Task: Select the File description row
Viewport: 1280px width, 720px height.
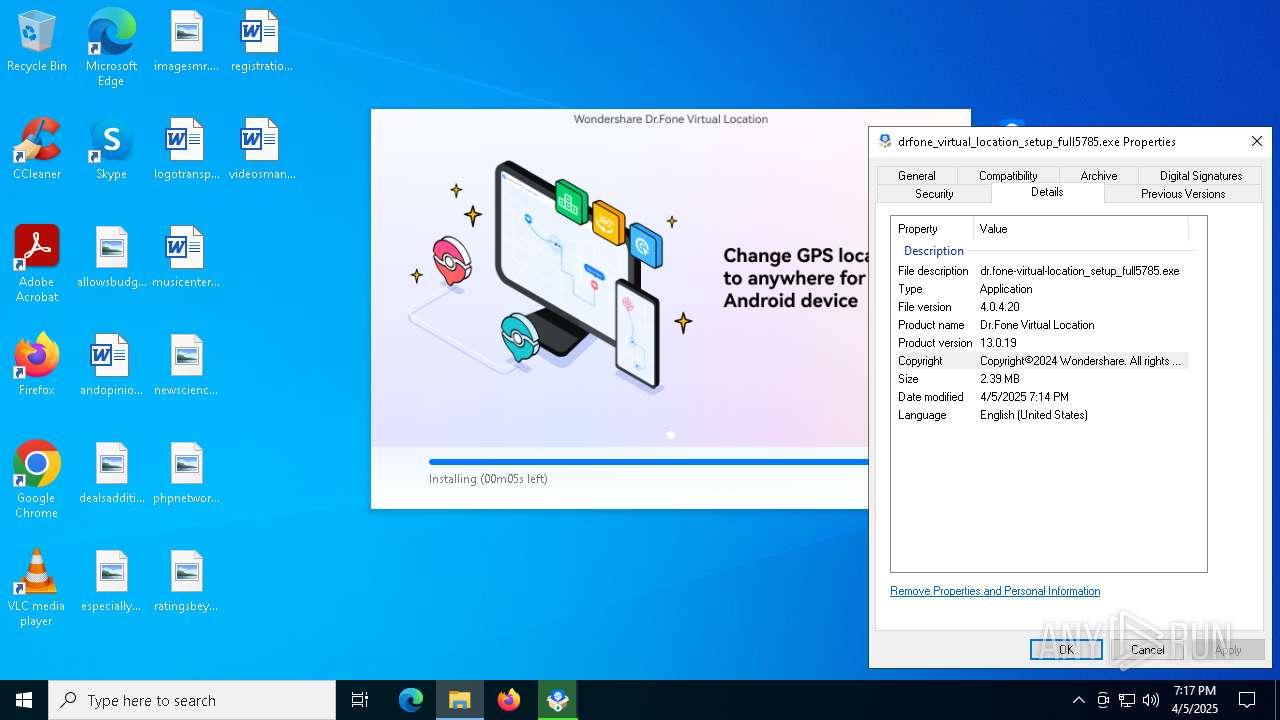Action: pyautogui.click(x=1040, y=271)
